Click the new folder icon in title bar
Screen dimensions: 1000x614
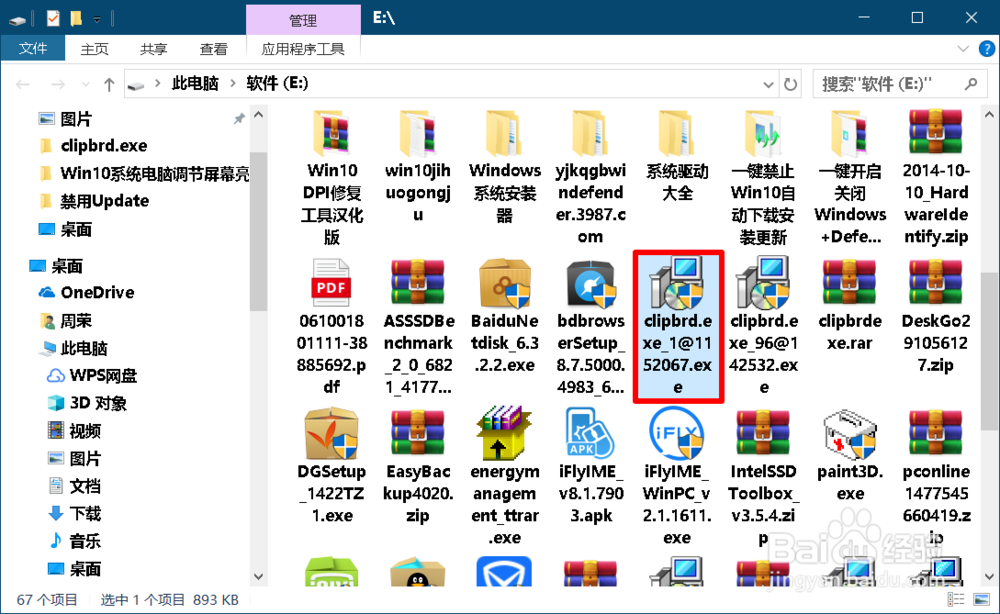76,18
